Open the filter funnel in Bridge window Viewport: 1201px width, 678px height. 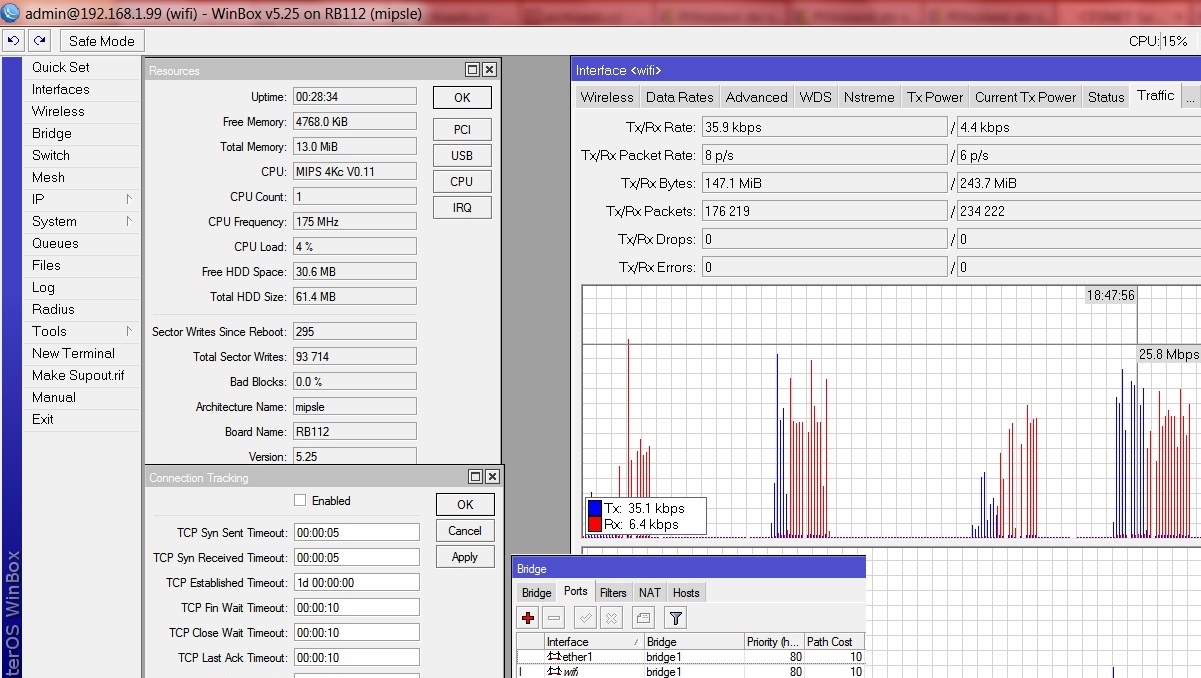(675, 618)
